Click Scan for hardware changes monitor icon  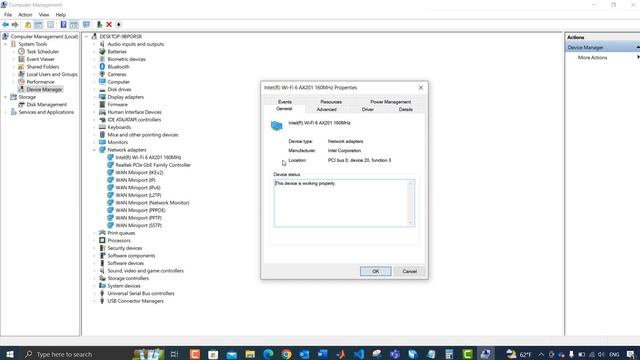86,25
